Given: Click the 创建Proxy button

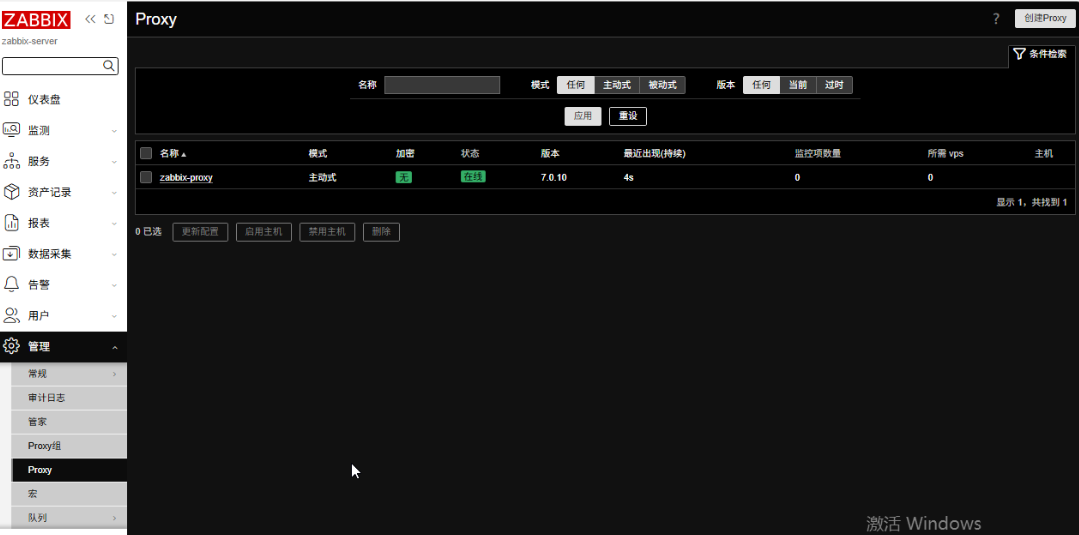Looking at the screenshot, I should click(x=1045, y=19).
